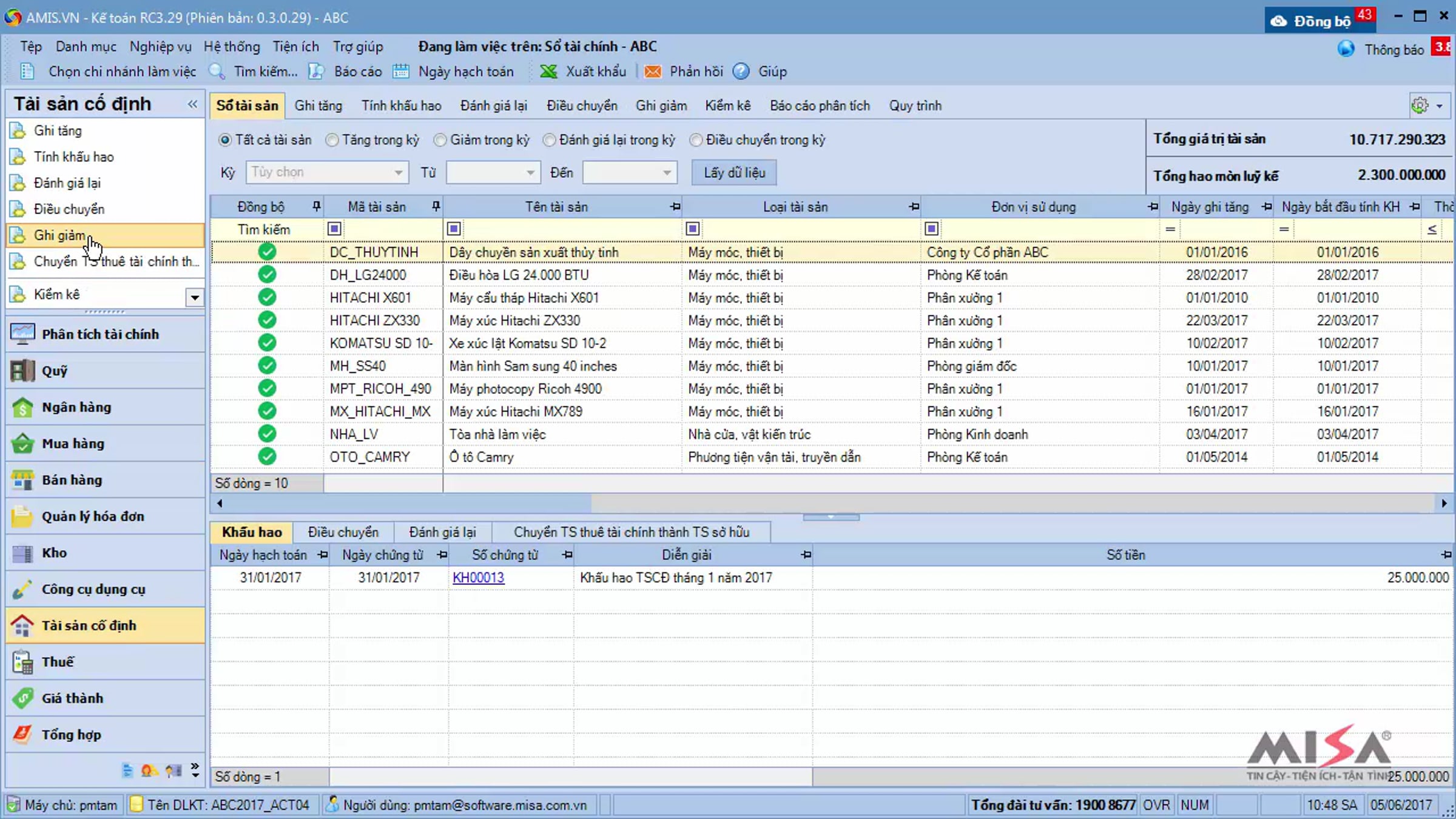Viewport: 1456px width, 819px height.
Task: Click the Ngày ghi tăng filter operator
Action: tap(1170, 229)
